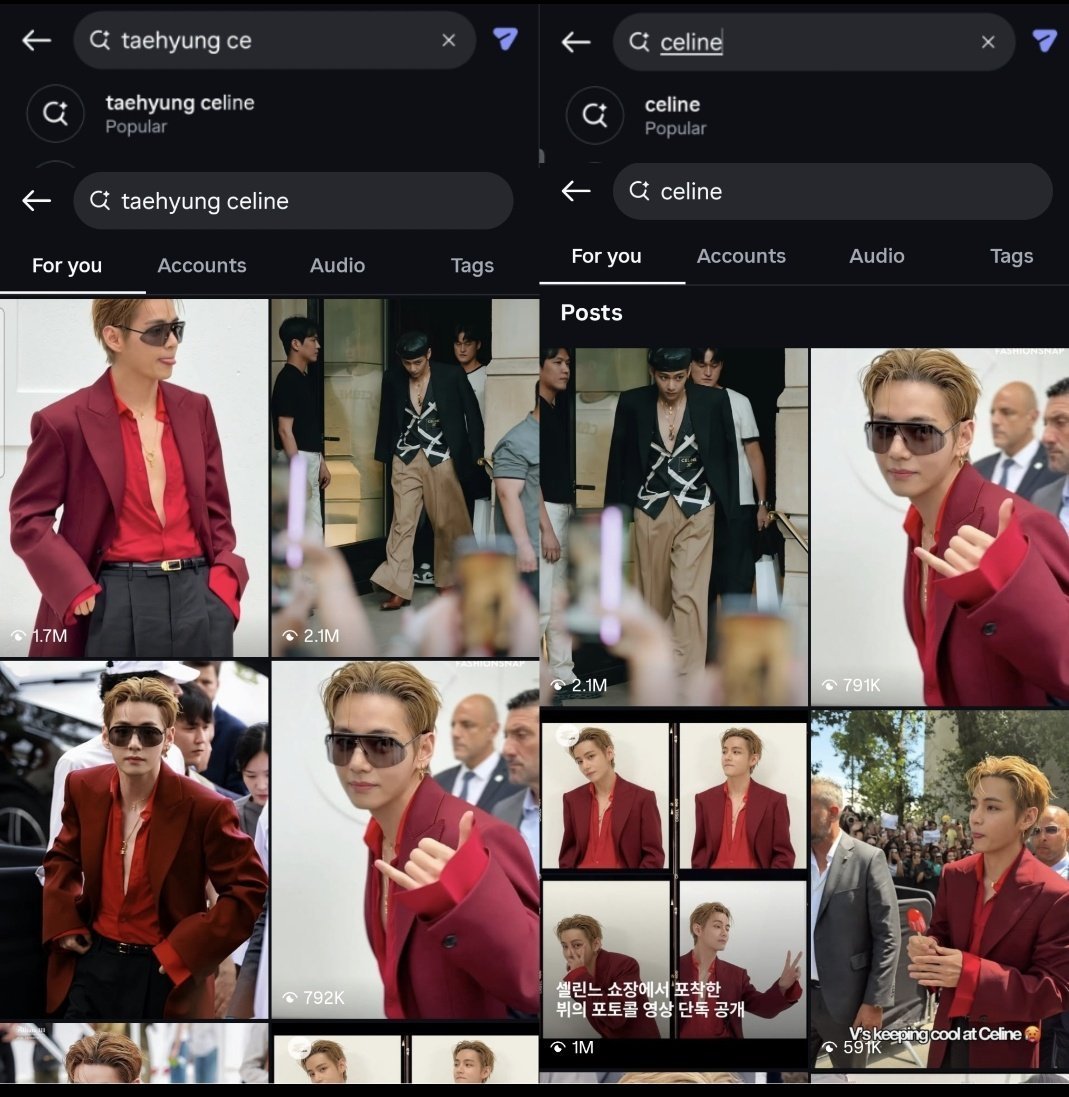Switch to Audio tab under taehyung celine
This screenshot has width=1069, height=1097.
(337, 266)
